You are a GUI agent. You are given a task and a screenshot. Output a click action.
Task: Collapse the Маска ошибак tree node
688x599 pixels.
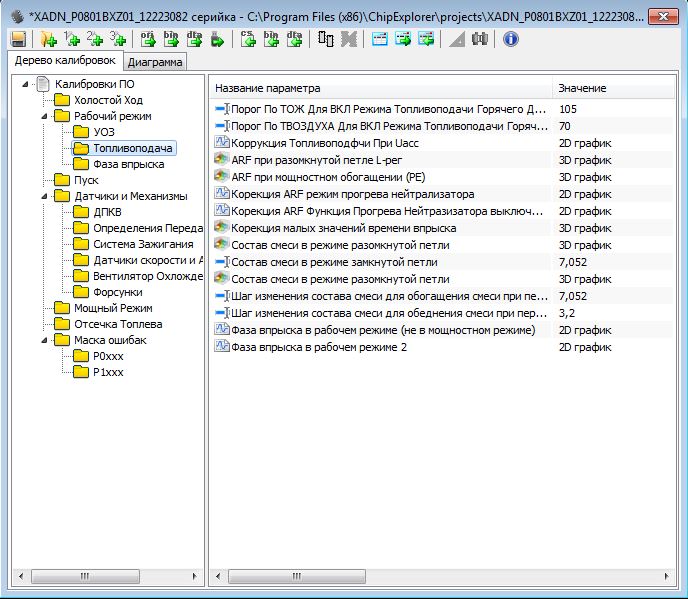(44, 340)
